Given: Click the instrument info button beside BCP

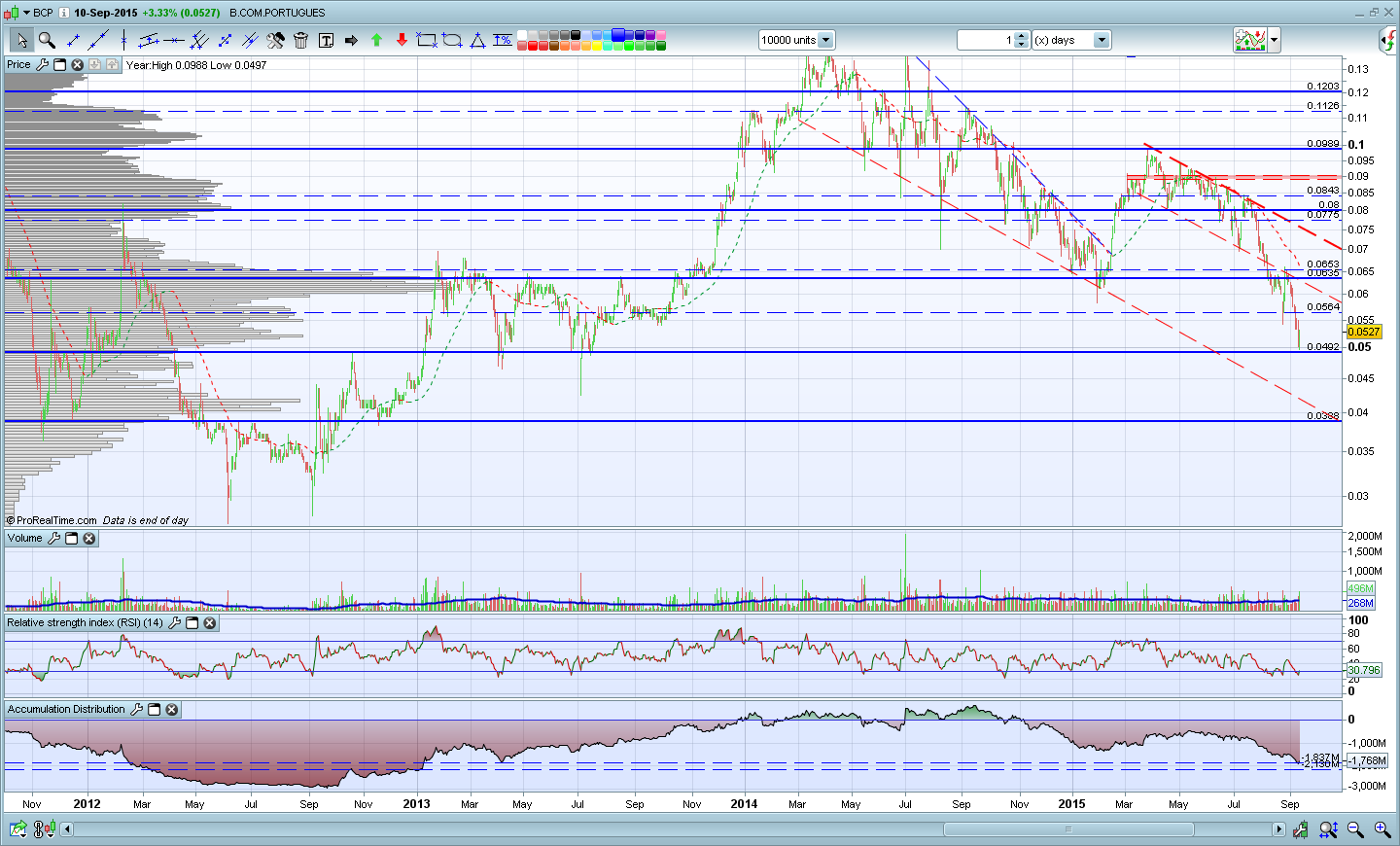Looking at the screenshot, I should click(x=63, y=13).
